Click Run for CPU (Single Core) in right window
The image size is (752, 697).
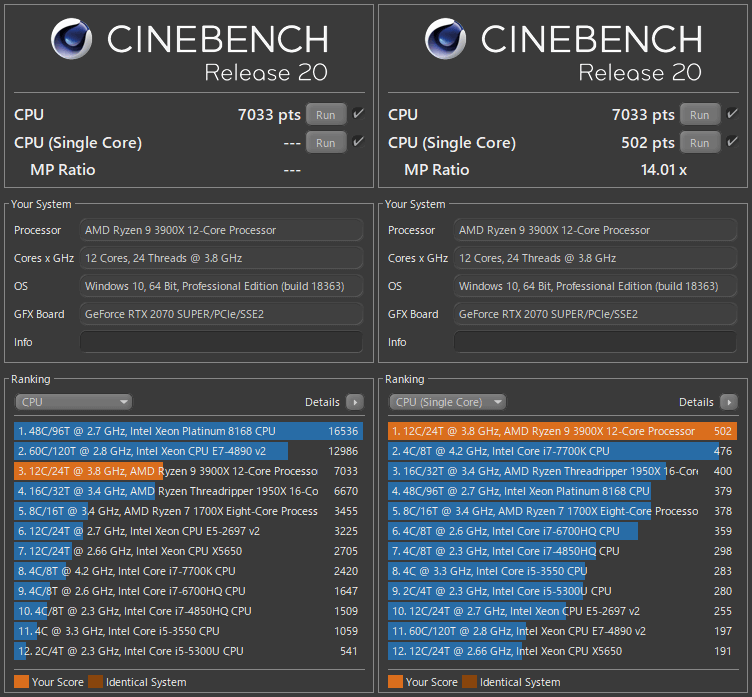tap(700, 143)
